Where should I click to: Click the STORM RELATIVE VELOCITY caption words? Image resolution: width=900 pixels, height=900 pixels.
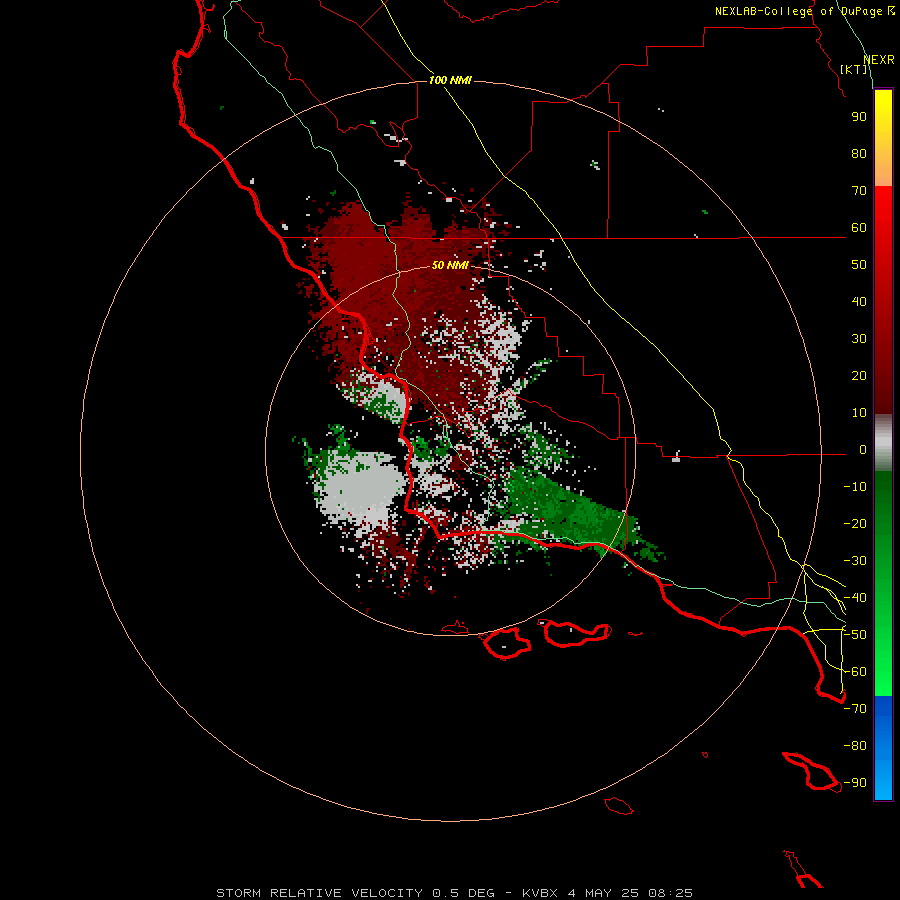click(x=320, y=893)
